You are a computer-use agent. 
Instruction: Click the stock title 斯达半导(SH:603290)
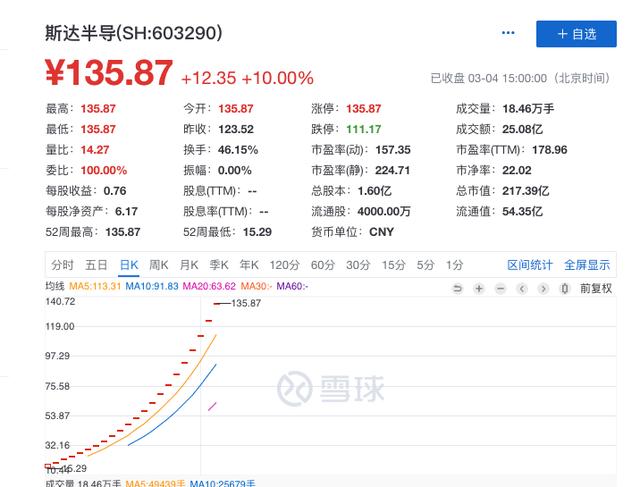click(x=134, y=33)
